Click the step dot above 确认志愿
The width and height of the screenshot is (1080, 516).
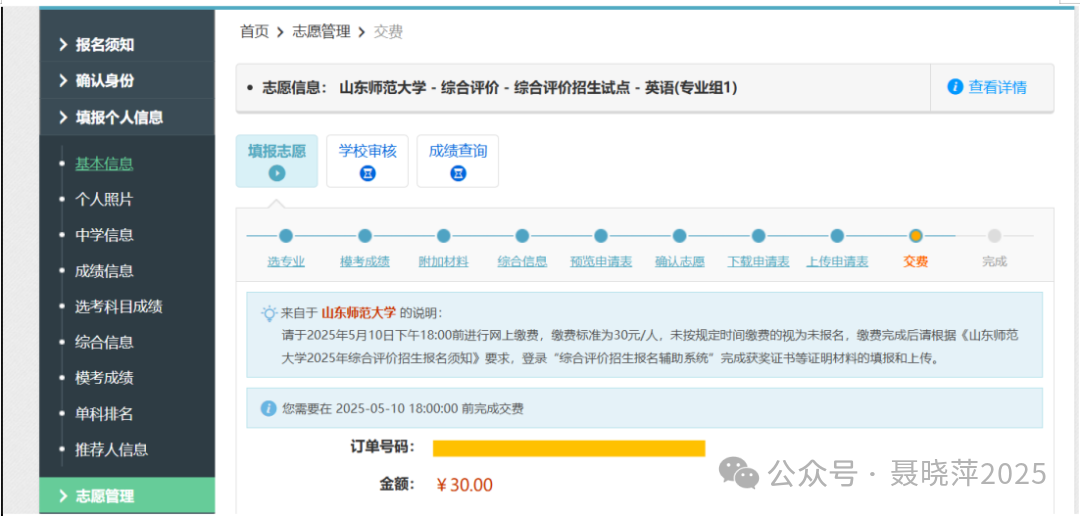[x=680, y=236]
